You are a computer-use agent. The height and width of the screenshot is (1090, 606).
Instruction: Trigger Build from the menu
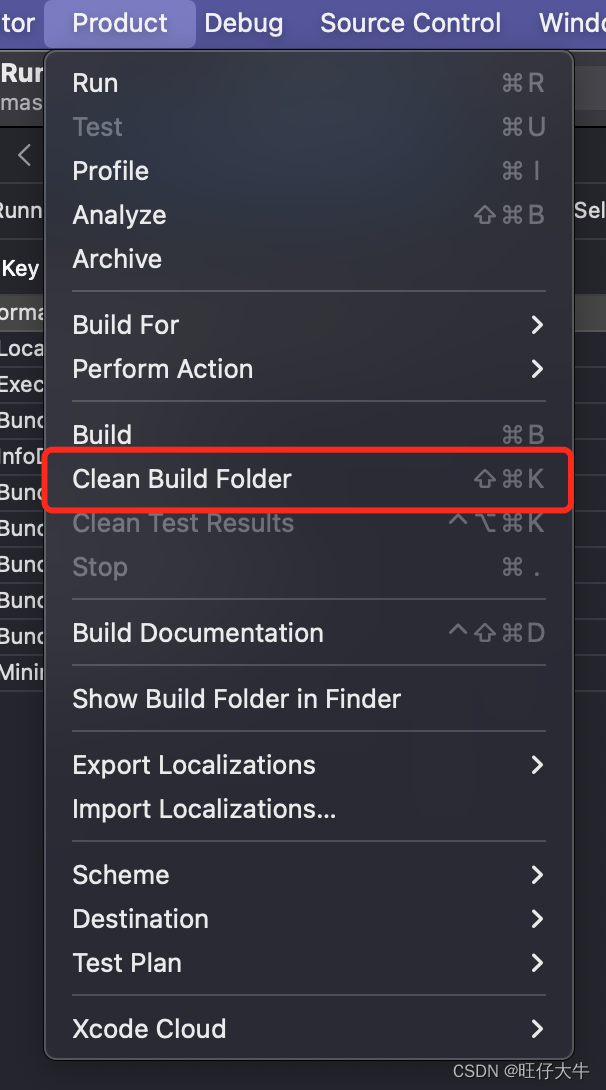[x=99, y=434]
